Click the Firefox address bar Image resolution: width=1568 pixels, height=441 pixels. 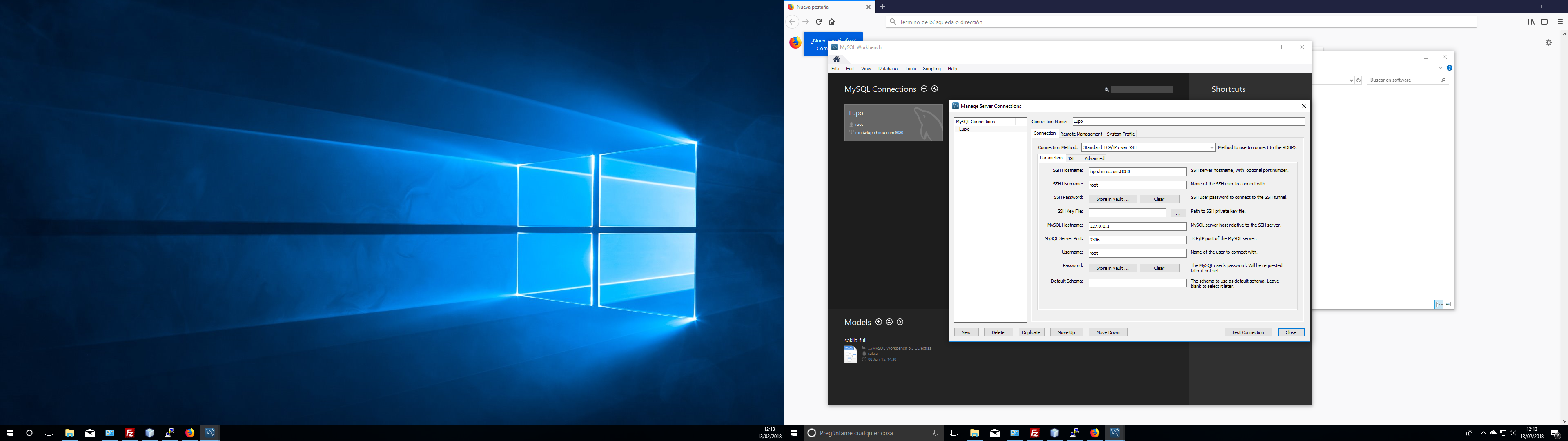click(1181, 22)
